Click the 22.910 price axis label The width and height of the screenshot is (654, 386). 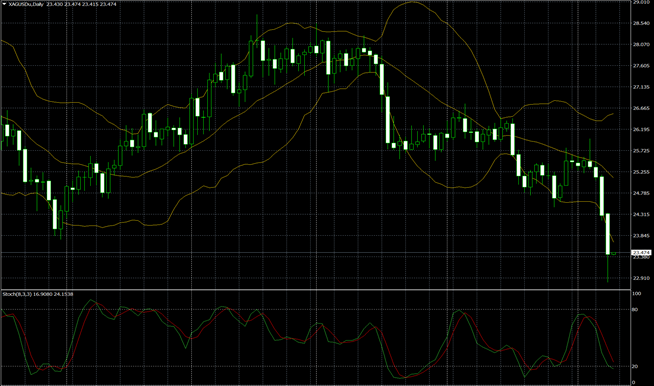point(641,278)
